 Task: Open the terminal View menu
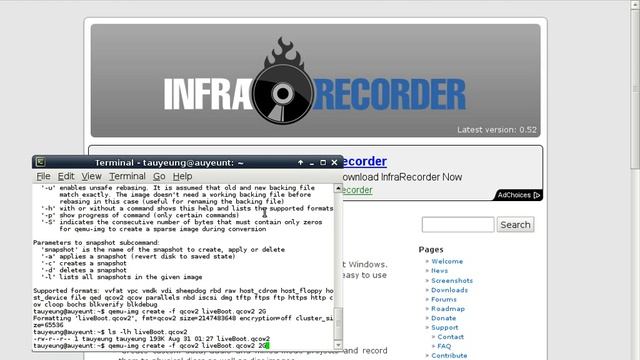tap(91, 176)
